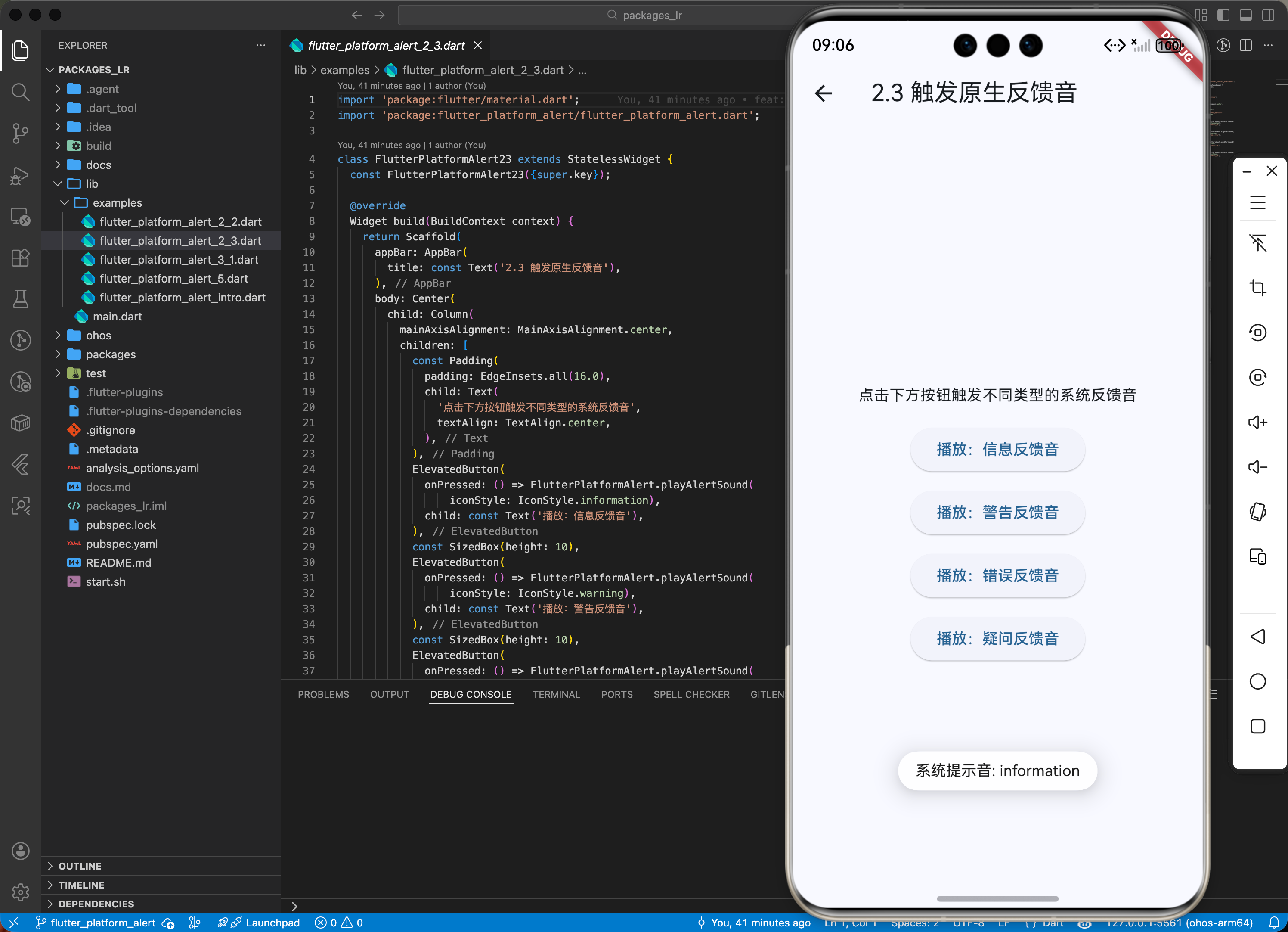Screen dimensions: 1288x932
Task: Toggle the primary side bar layout button
Action: (1223, 15)
